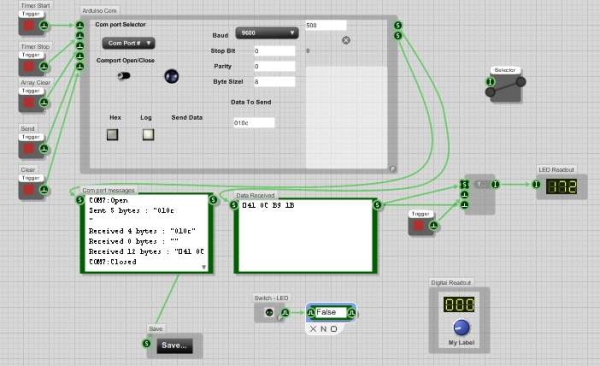Click the Selector switch node
This screenshot has height=366, width=600.
coord(505,87)
